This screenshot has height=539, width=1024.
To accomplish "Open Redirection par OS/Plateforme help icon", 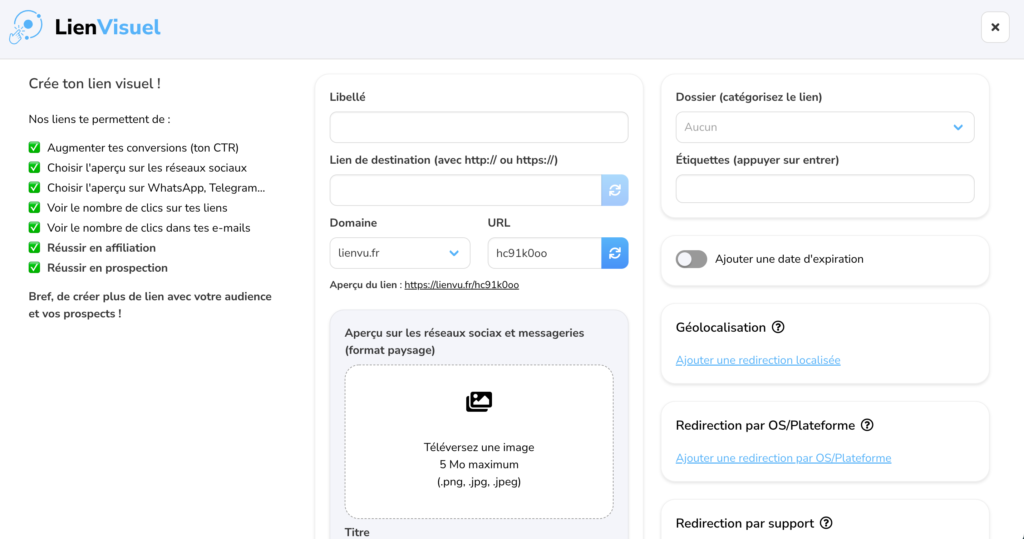I will coord(867,425).
